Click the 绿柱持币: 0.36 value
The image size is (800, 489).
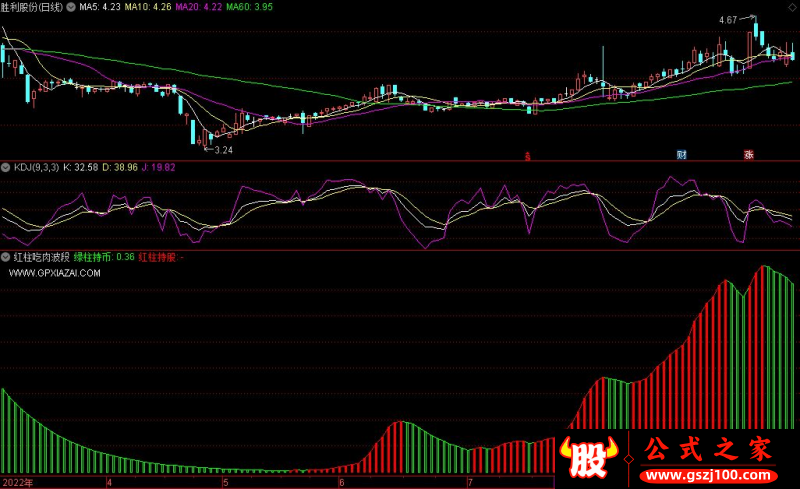pyautogui.click(x=104, y=257)
